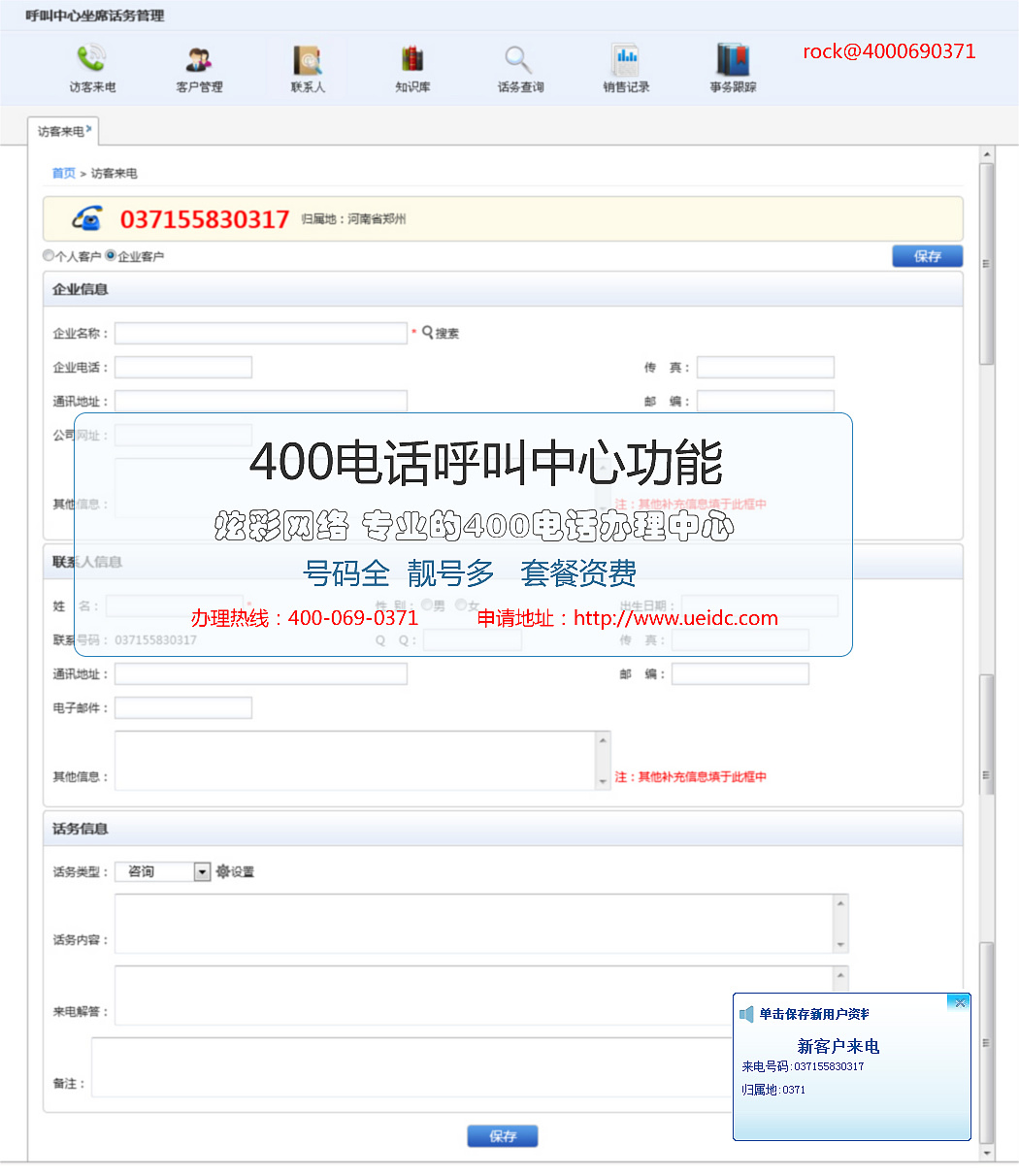Click 来电号码:037155830317 in popup
The width and height of the screenshot is (1019, 1176).
803,1066
